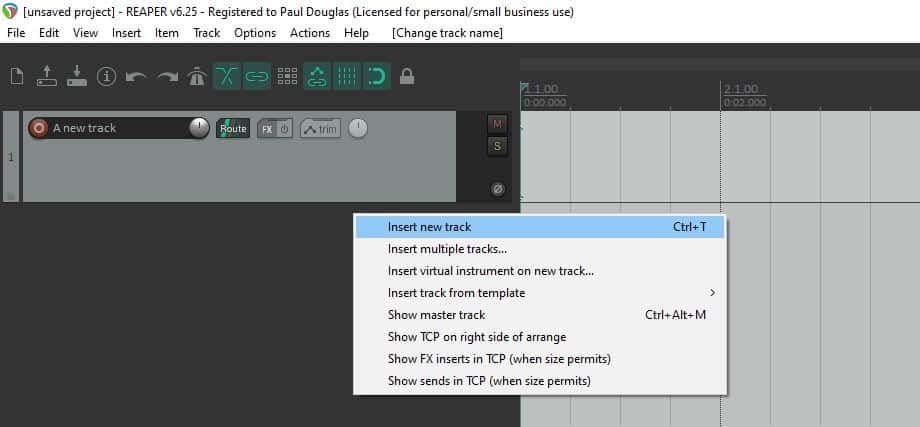
Task: Open the Insert menu
Action: 126,33
